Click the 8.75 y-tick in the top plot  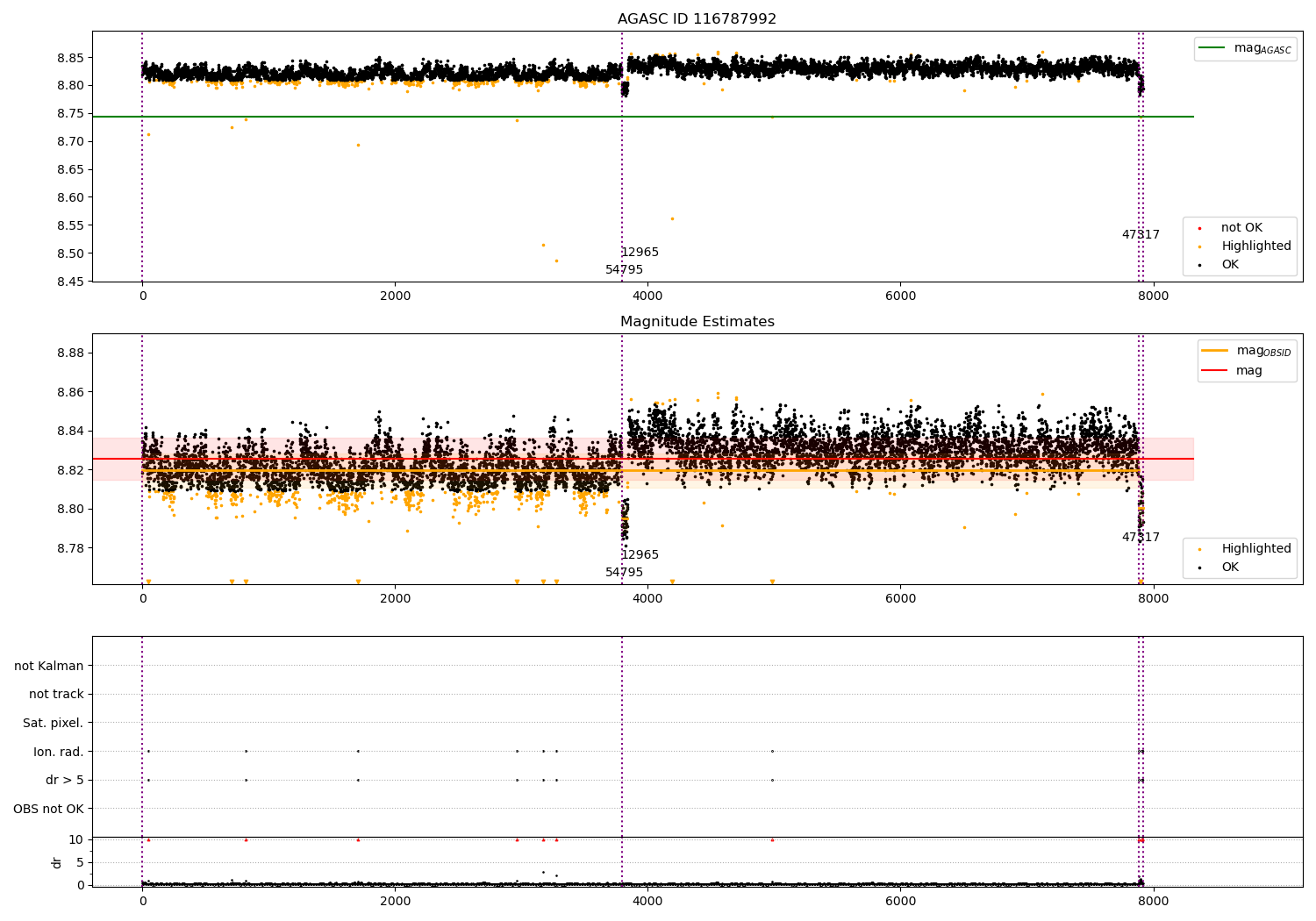coord(70,113)
